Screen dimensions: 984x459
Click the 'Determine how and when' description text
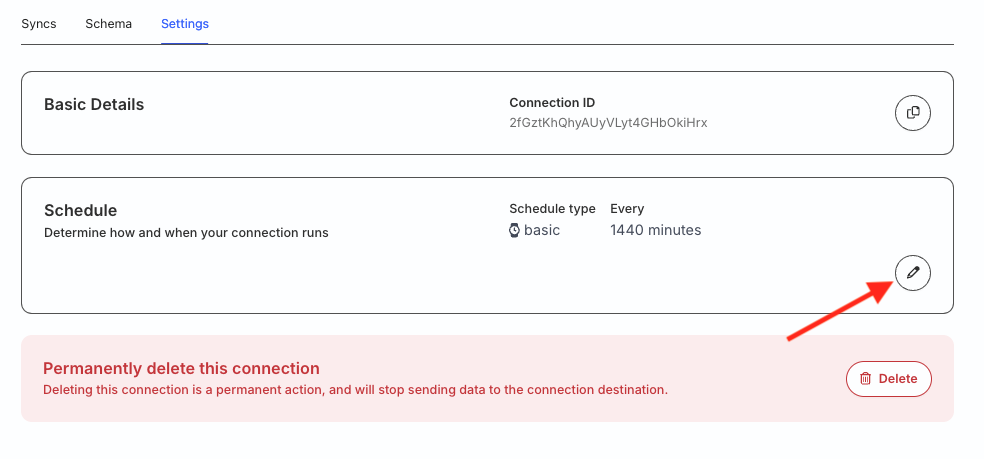186,233
